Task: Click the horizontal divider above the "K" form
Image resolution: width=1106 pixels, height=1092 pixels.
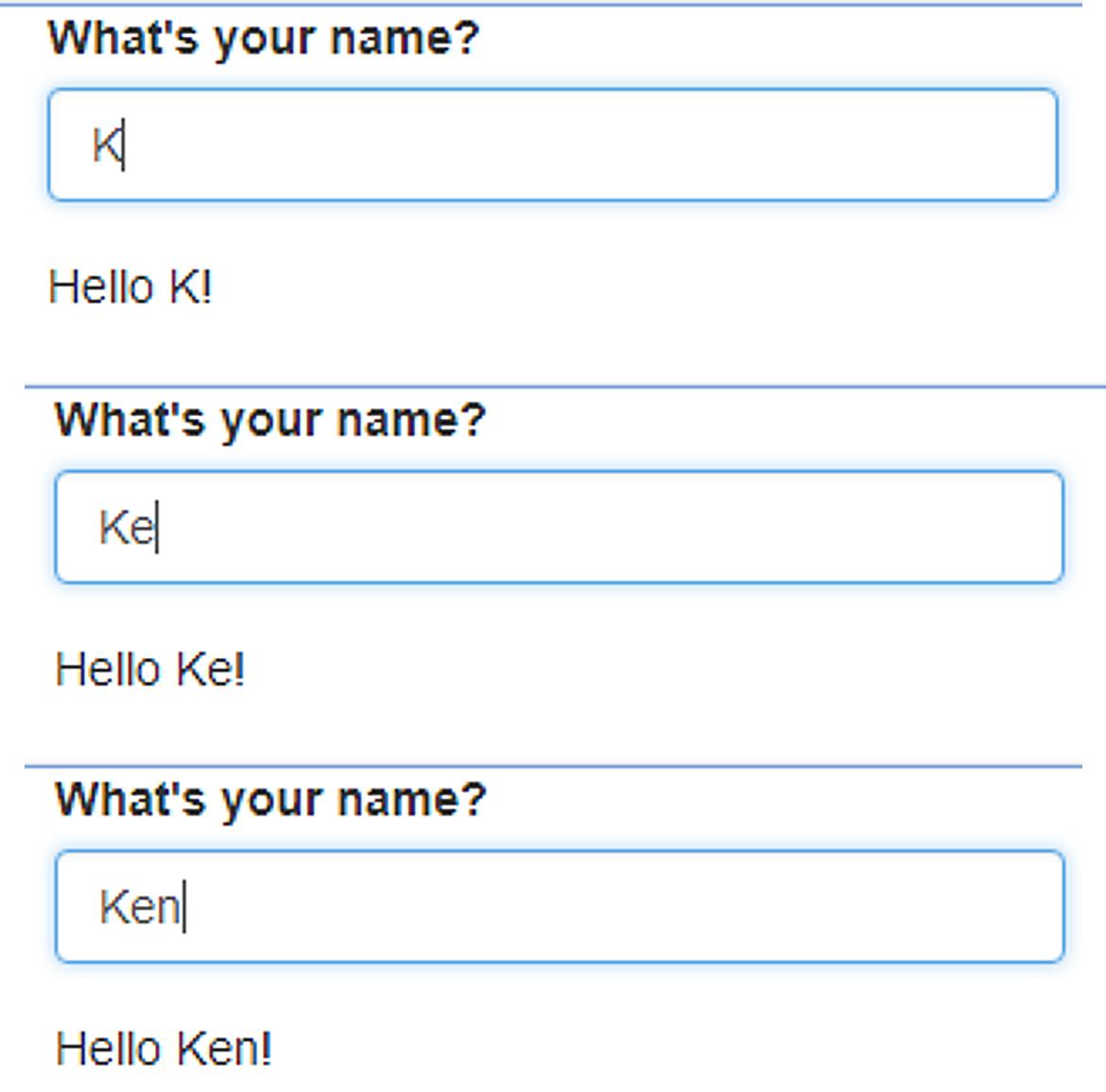Action: (541, 4)
